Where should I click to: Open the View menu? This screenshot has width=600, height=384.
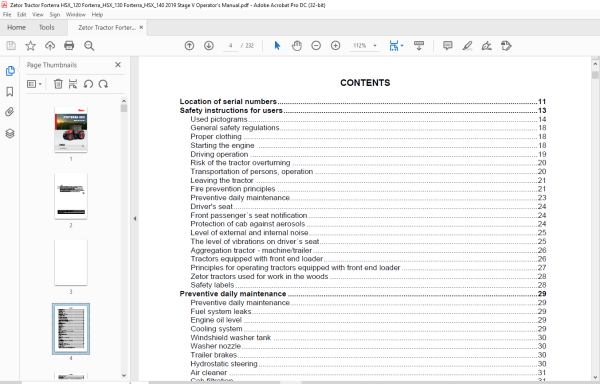pyautogui.click(x=38, y=15)
